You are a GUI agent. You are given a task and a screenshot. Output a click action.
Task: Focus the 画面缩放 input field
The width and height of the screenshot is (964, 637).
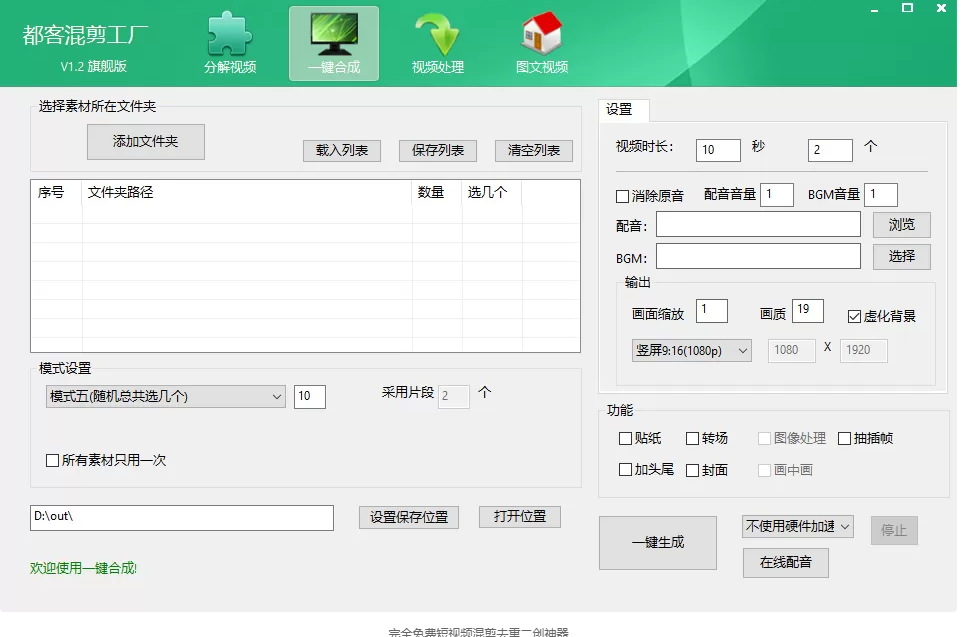pos(712,311)
